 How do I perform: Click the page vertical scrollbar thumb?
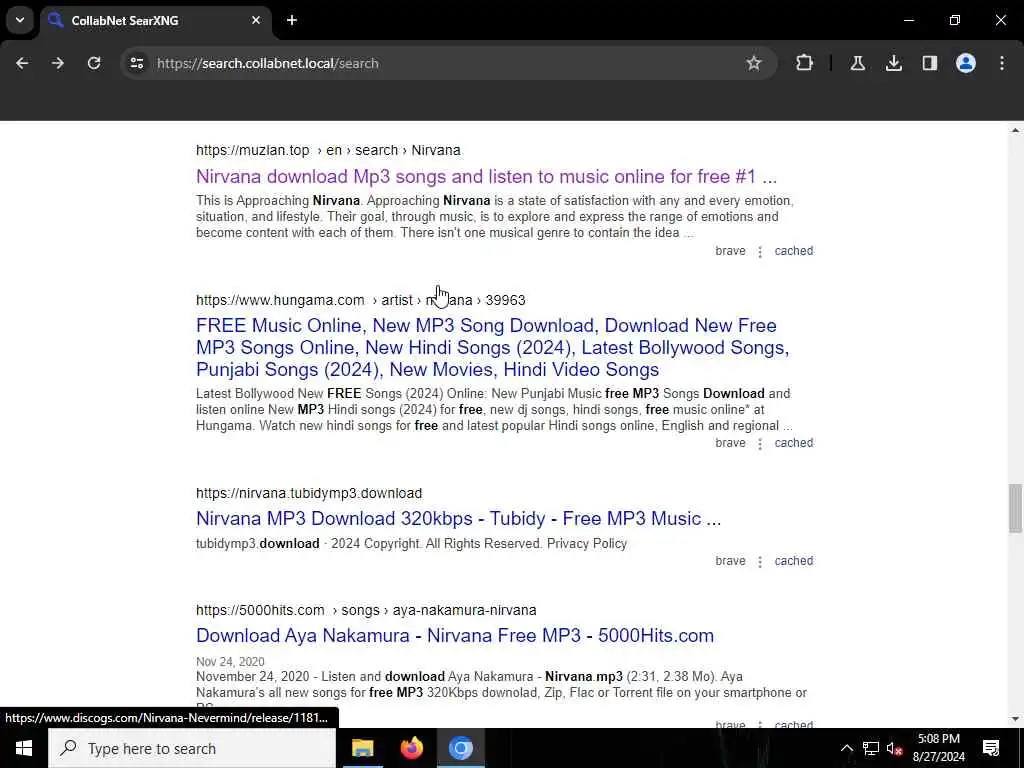(x=1015, y=508)
